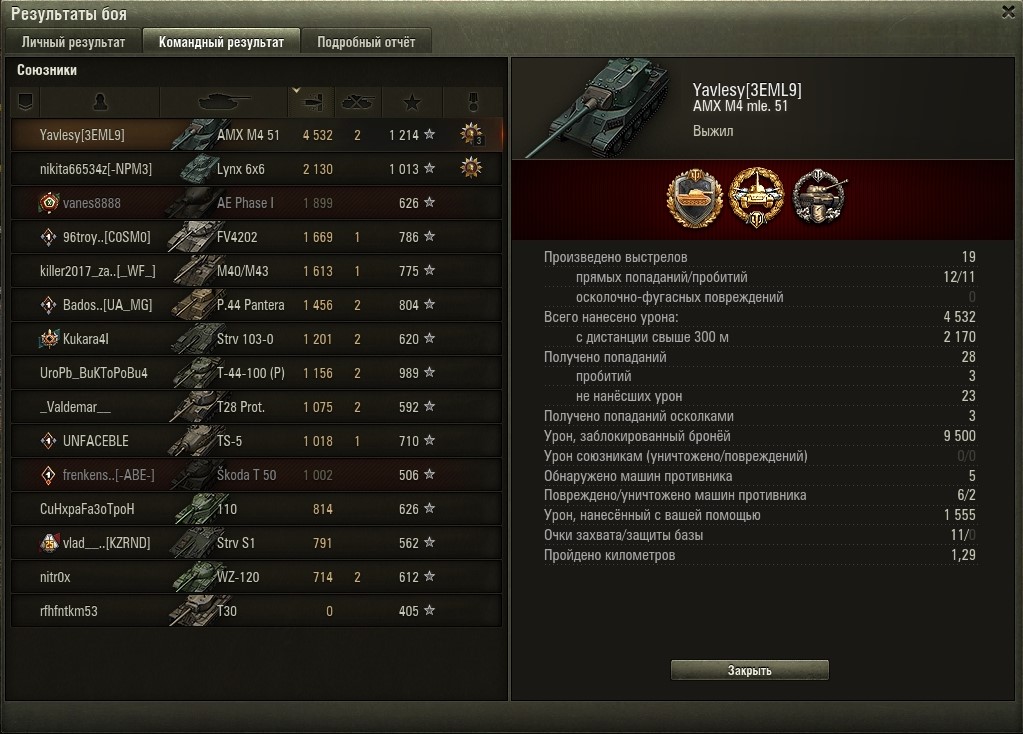Image resolution: width=1023 pixels, height=734 pixels.
Task: Click the platoon column header icon
Action: tap(25, 102)
